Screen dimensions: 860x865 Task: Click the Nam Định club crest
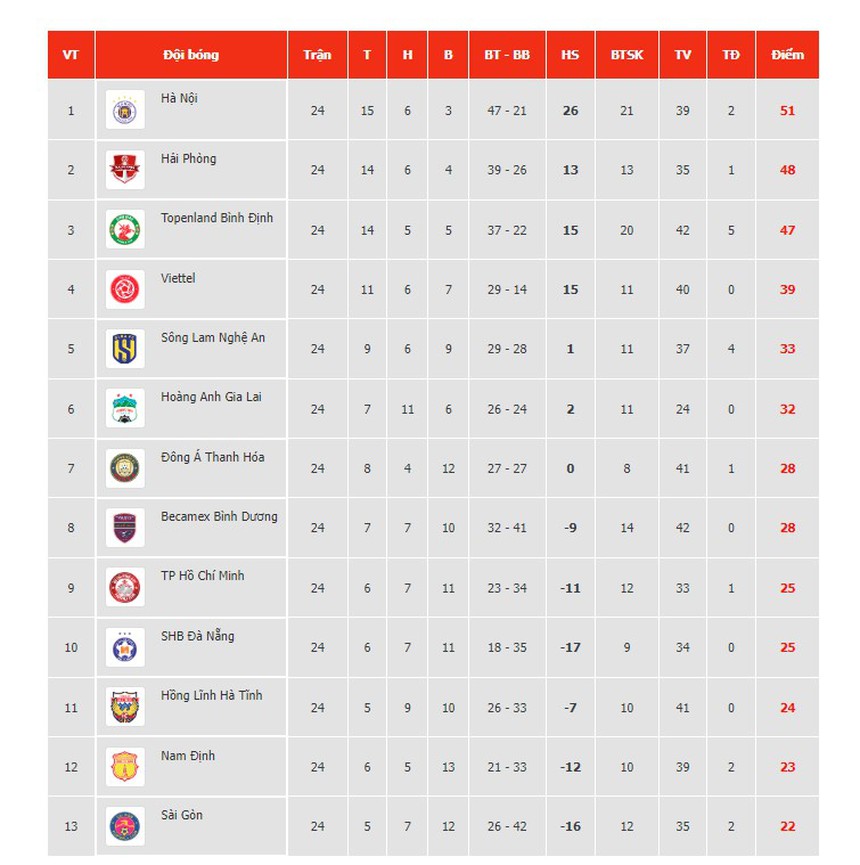[126, 767]
